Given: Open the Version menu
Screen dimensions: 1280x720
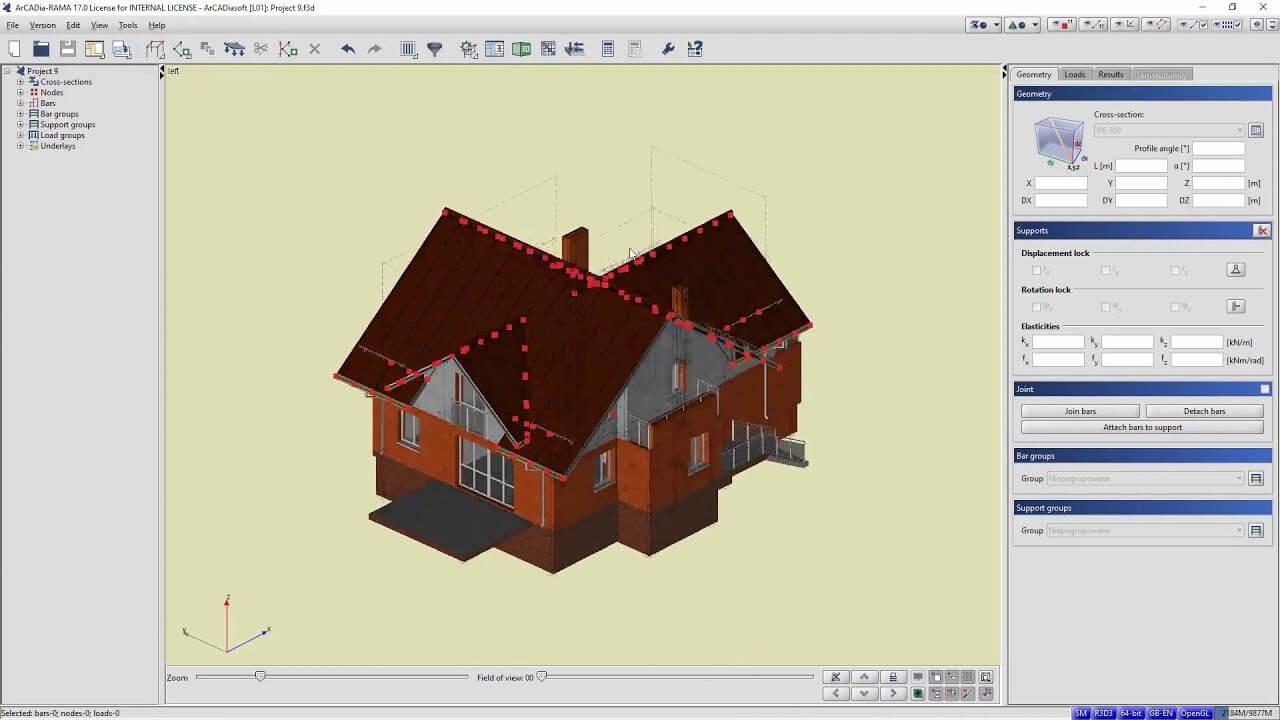Looking at the screenshot, I should (x=43, y=25).
